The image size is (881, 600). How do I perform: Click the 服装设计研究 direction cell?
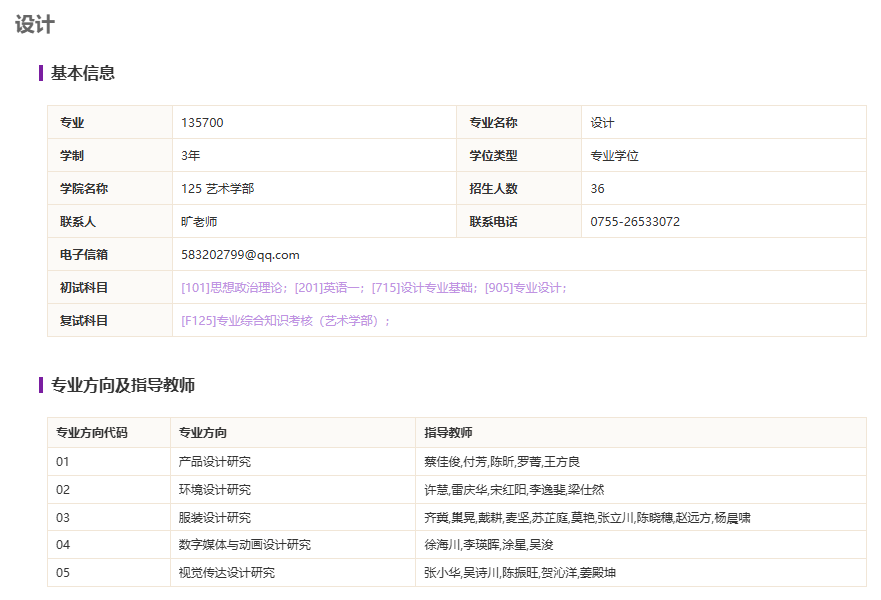[x=214, y=518]
